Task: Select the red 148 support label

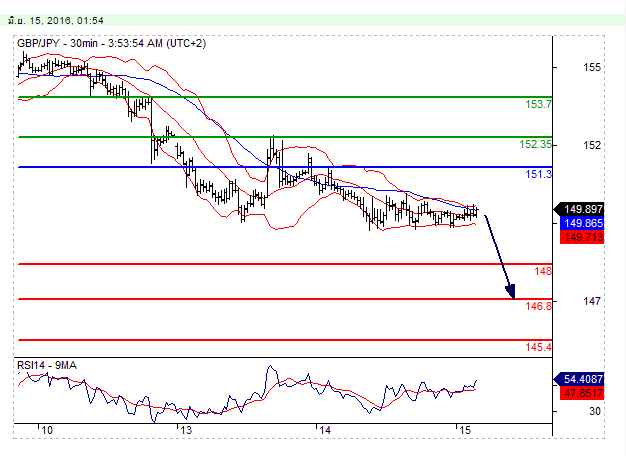Action: coord(543,271)
